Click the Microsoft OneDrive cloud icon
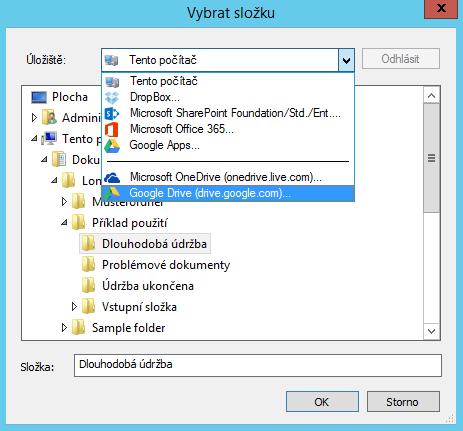 click(112, 177)
